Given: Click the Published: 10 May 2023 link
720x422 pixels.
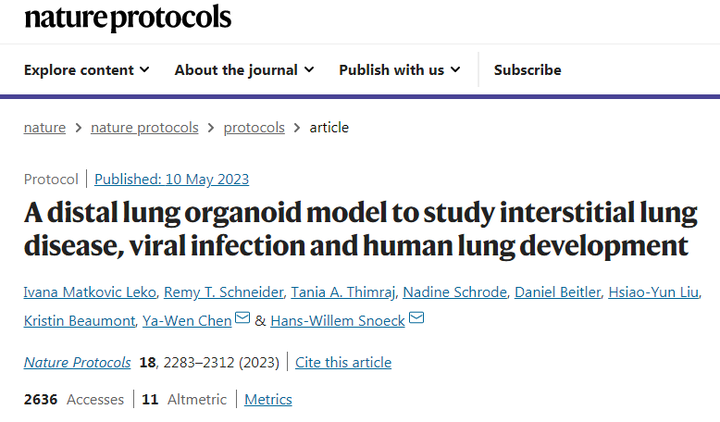Looking at the screenshot, I should tap(171, 179).
